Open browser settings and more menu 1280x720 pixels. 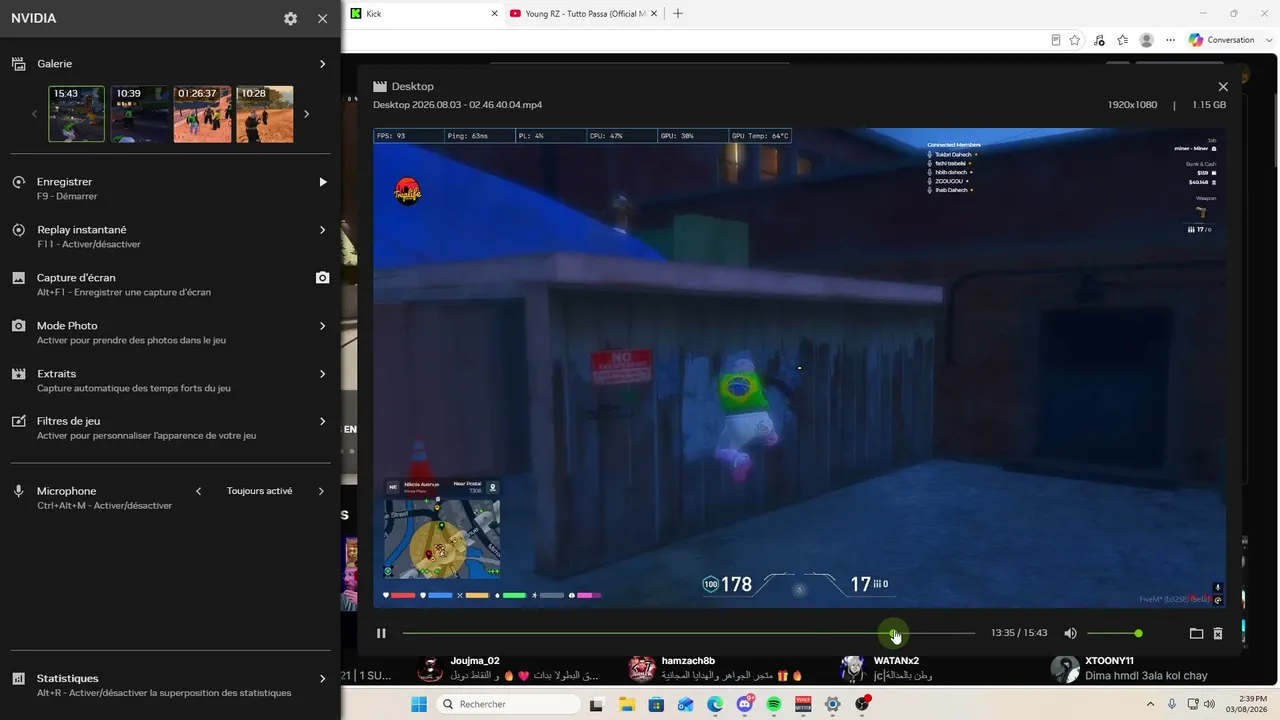pos(1168,40)
